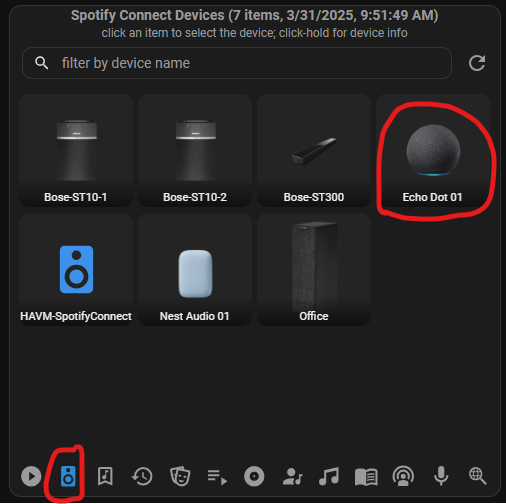
Task: Open the Devices speaker icon in footer
Action: coord(68,476)
